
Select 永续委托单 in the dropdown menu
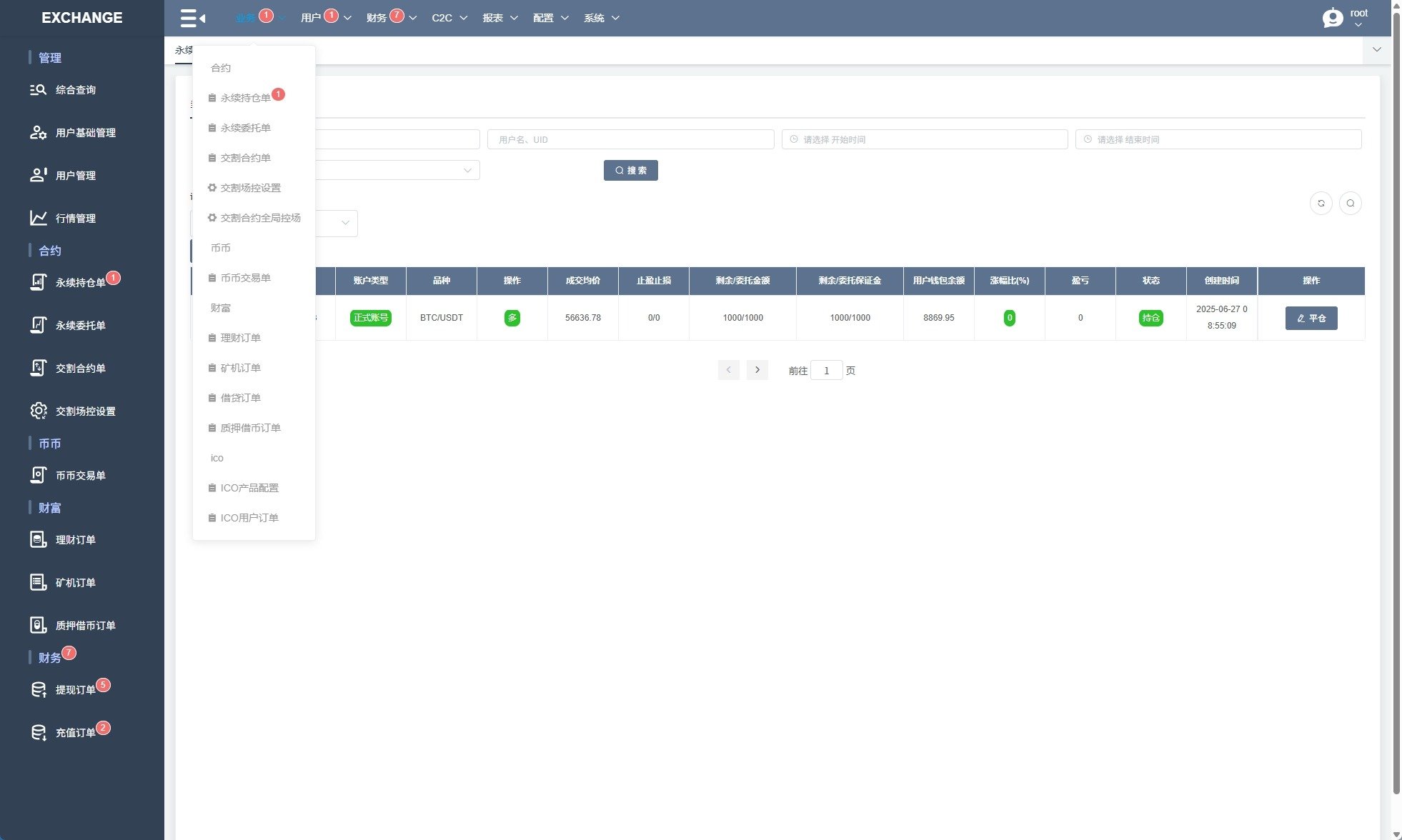[245, 128]
